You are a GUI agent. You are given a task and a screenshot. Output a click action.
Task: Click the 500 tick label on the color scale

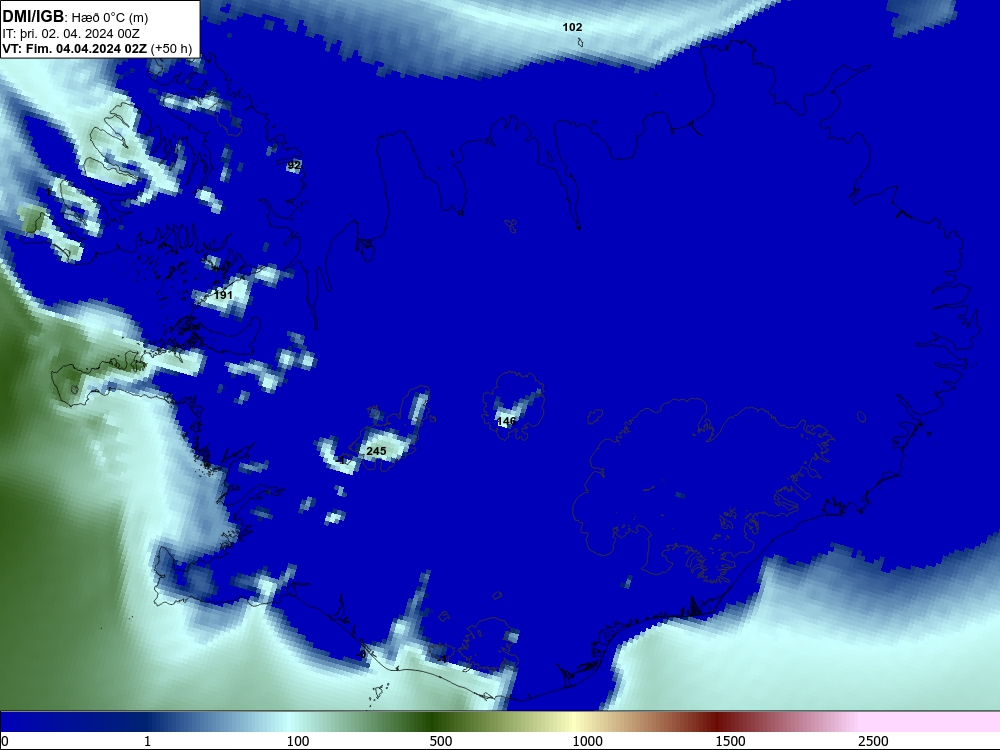pos(441,741)
